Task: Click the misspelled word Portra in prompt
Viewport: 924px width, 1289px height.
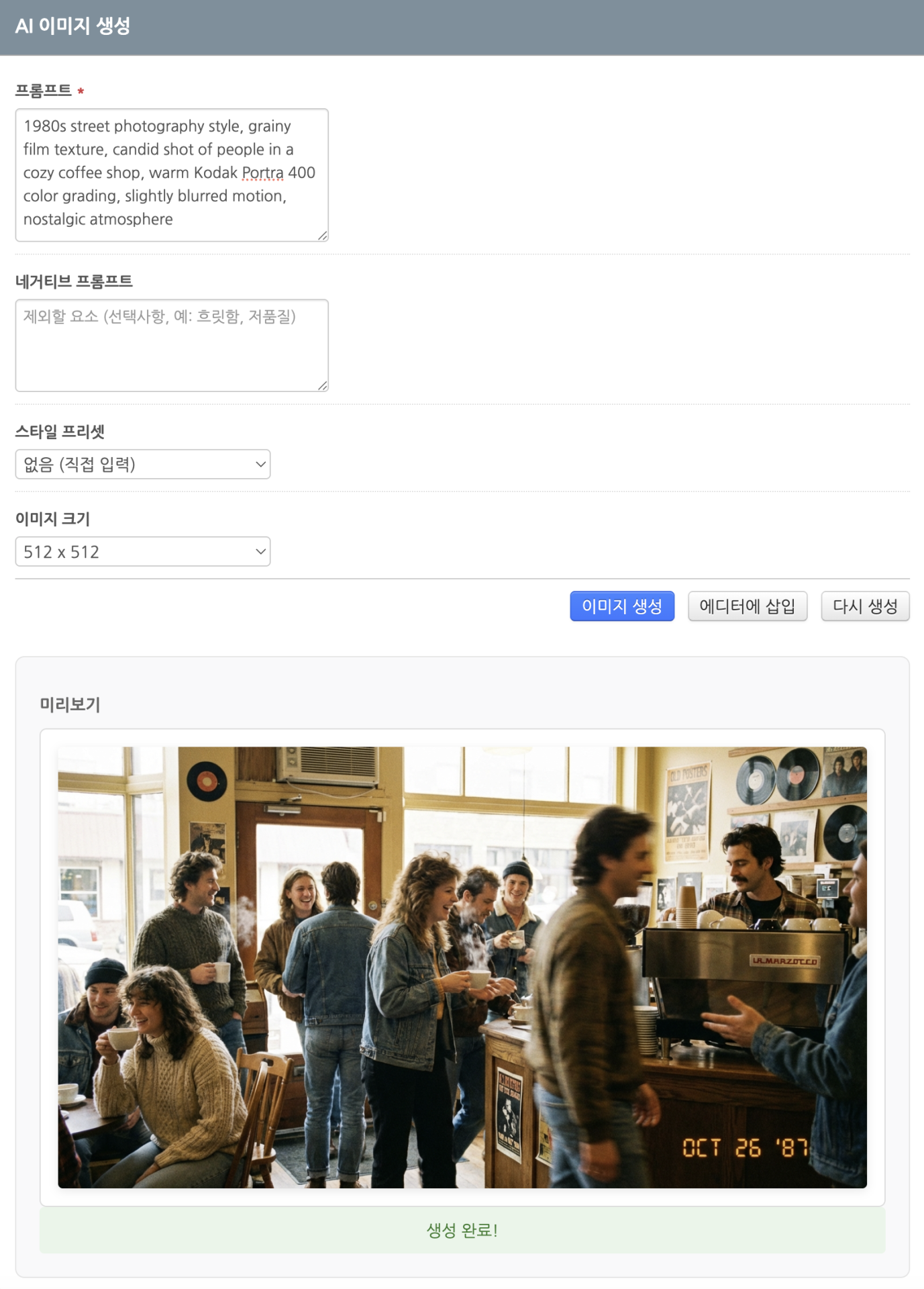Action: [262, 173]
